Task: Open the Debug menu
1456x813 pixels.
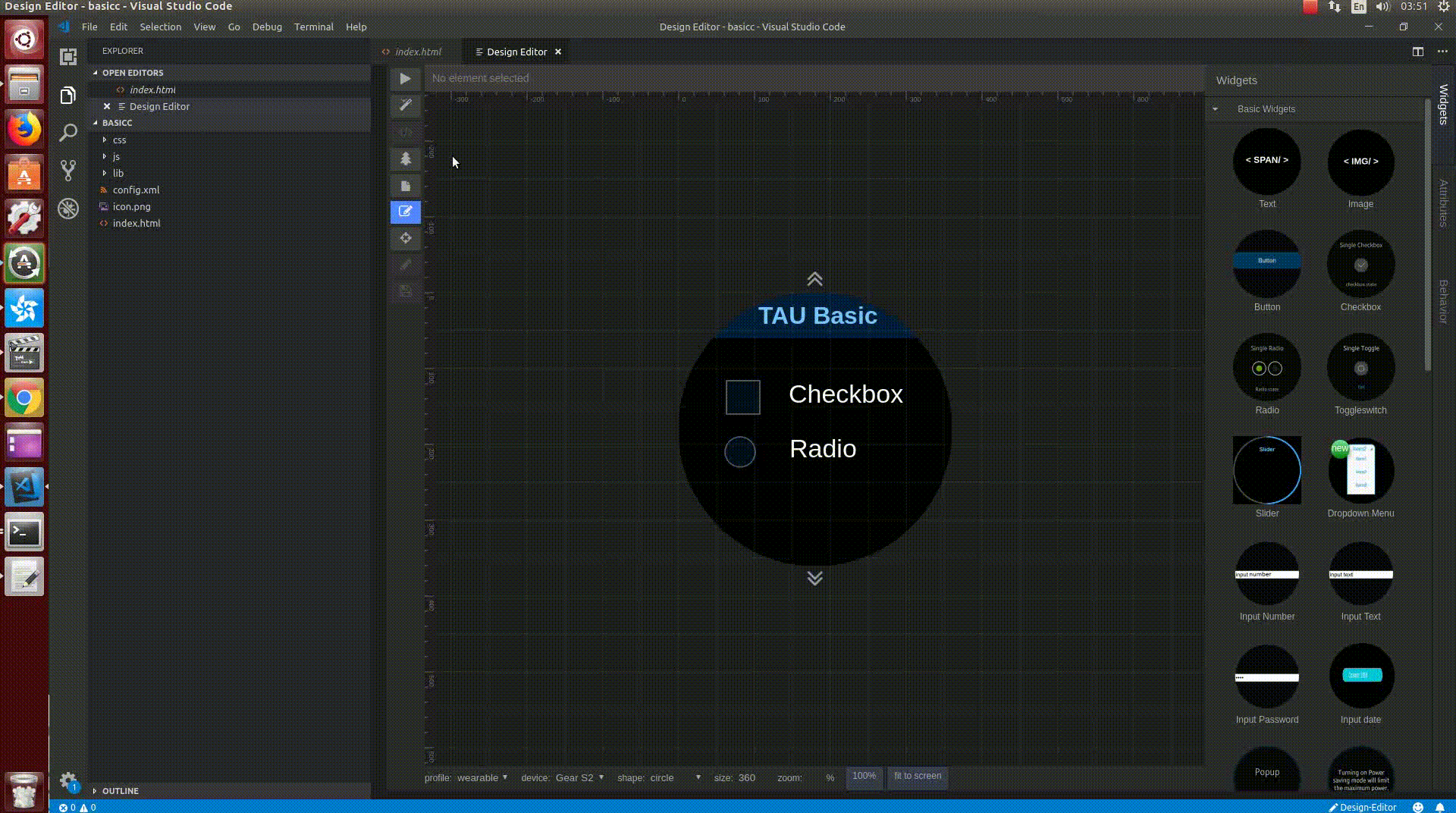Action: (x=267, y=27)
